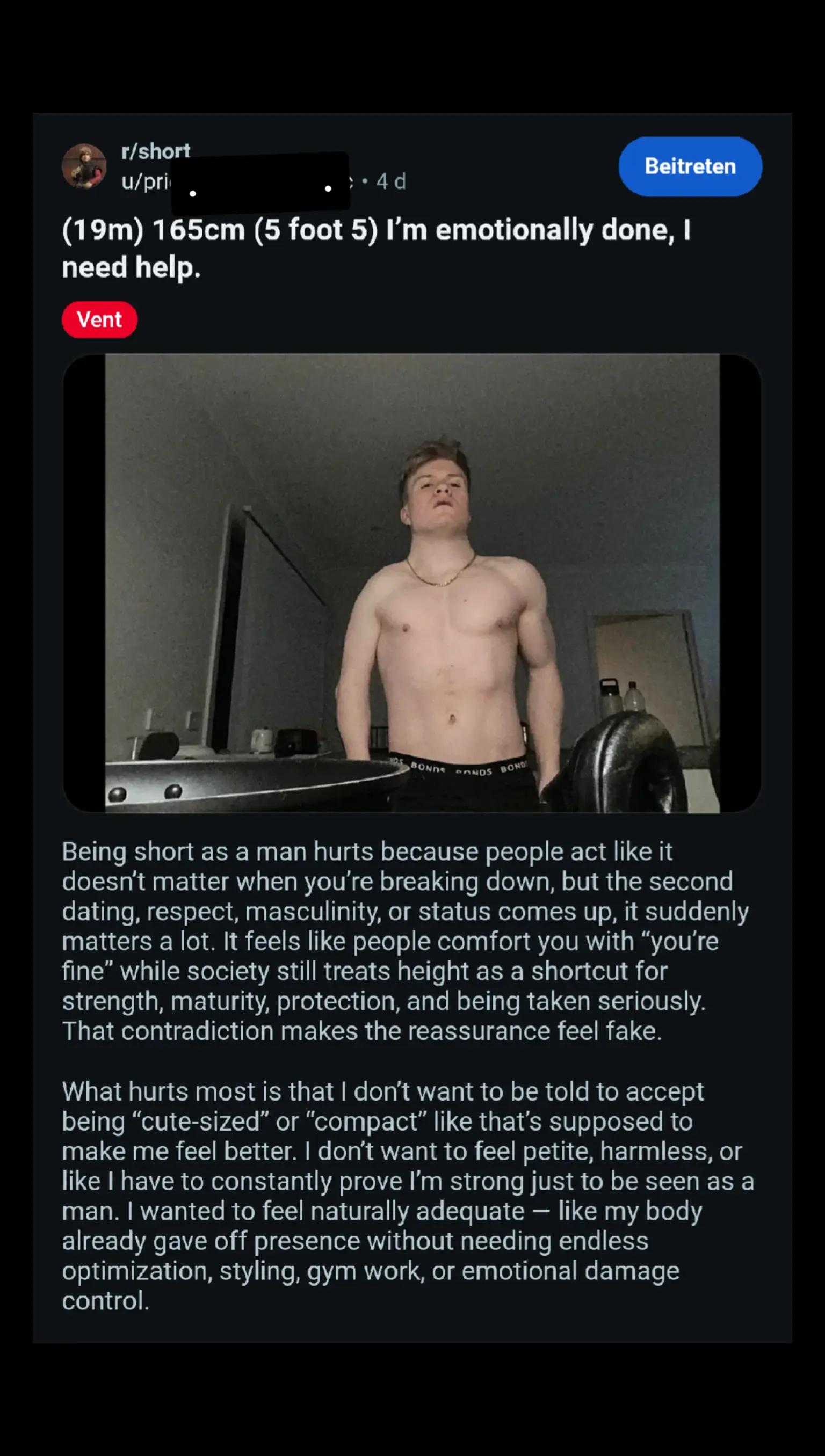Image resolution: width=825 pixels, height=1456 pixels.
Task: Tap the left black bar of image
Action: pos(84,583)
